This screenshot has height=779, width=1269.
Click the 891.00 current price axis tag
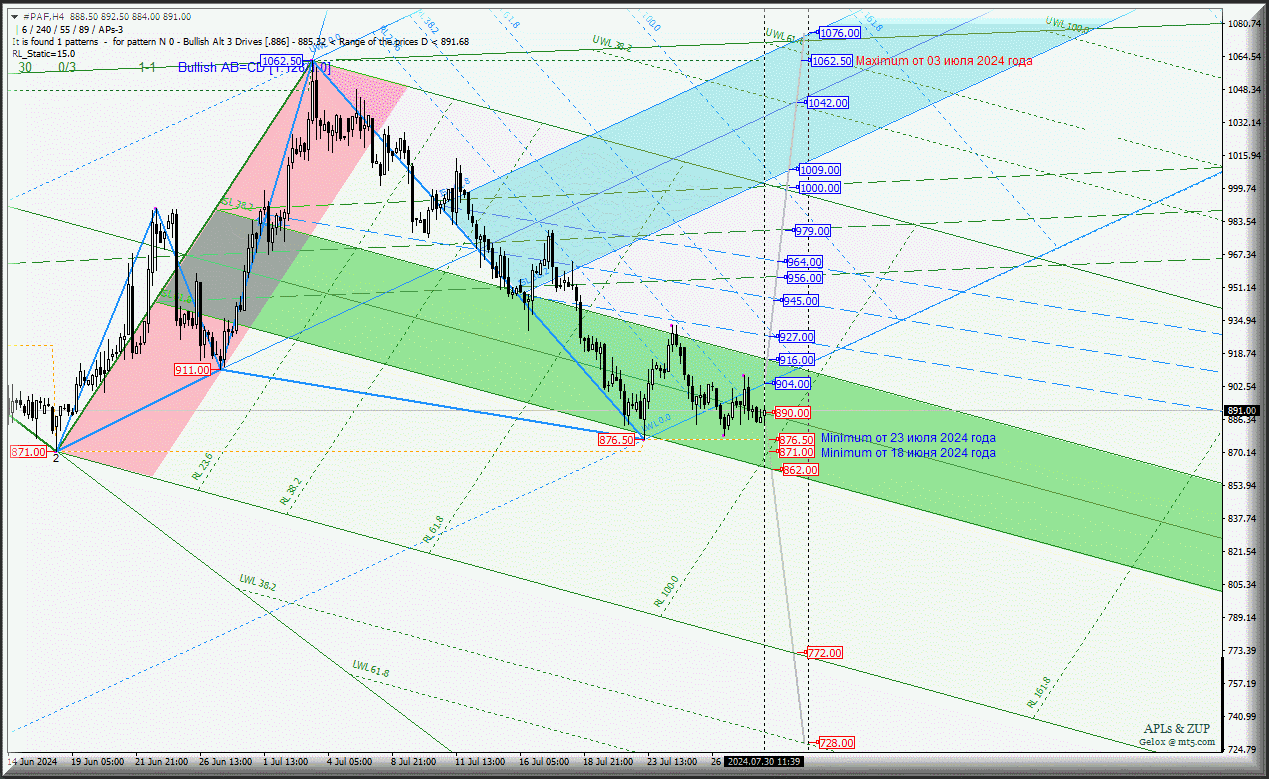point(1245,410)
